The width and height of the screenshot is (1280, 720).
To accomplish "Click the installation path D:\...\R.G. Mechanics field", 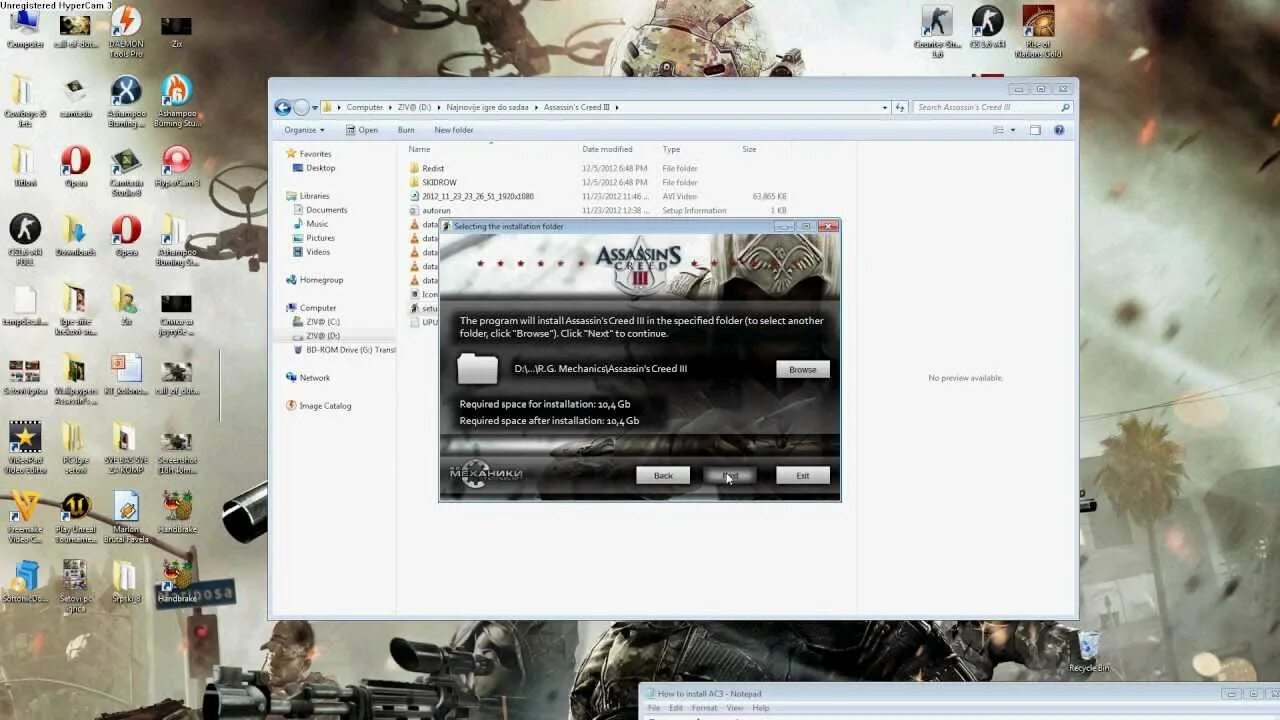I will [x=601, y=369].
